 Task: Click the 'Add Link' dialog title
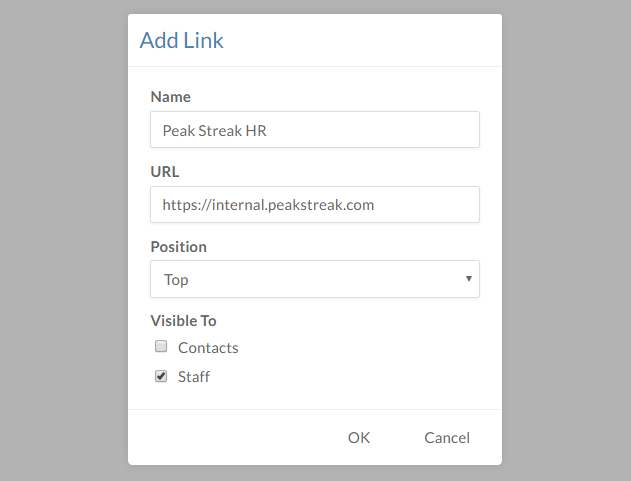pyautogui.click(x=182, y=41)
